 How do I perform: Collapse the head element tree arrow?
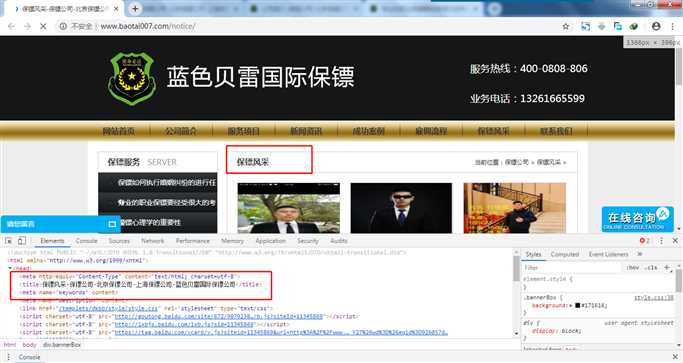click(x=10, y=268)
